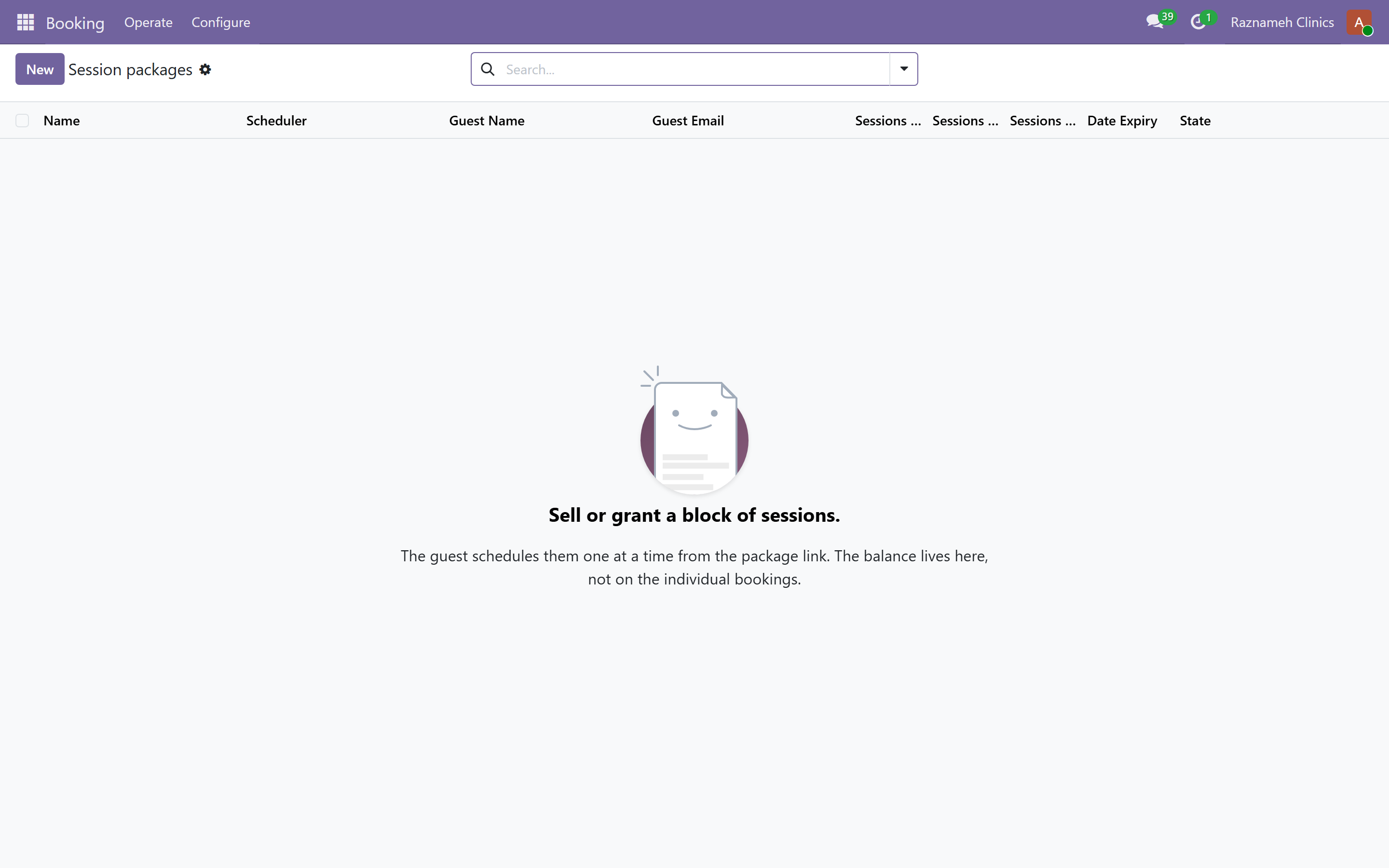Sort by the Date Expiry column

pyautogui.click(x=1121, y=121)
